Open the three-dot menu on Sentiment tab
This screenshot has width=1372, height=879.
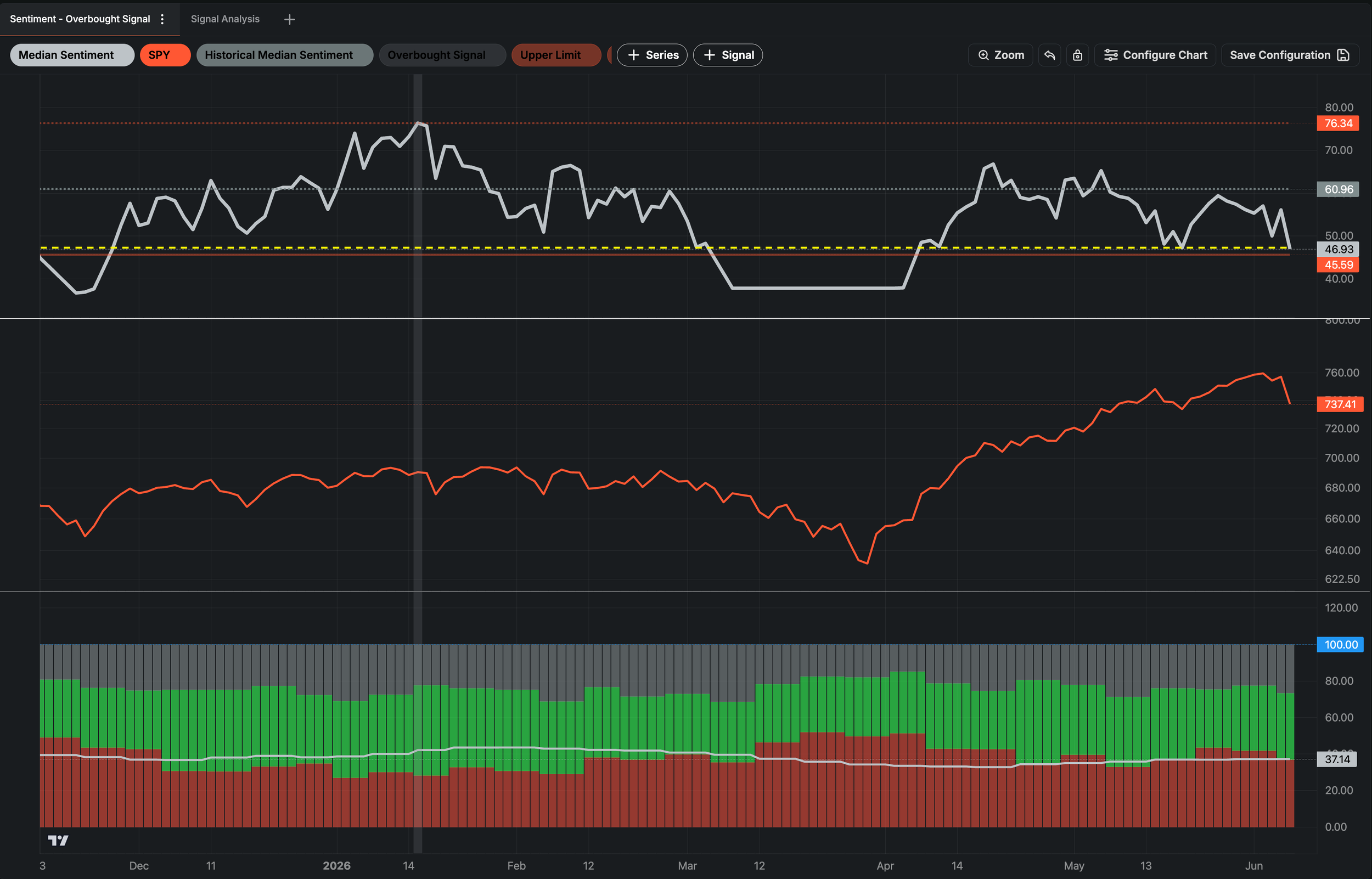coord(162,19)
